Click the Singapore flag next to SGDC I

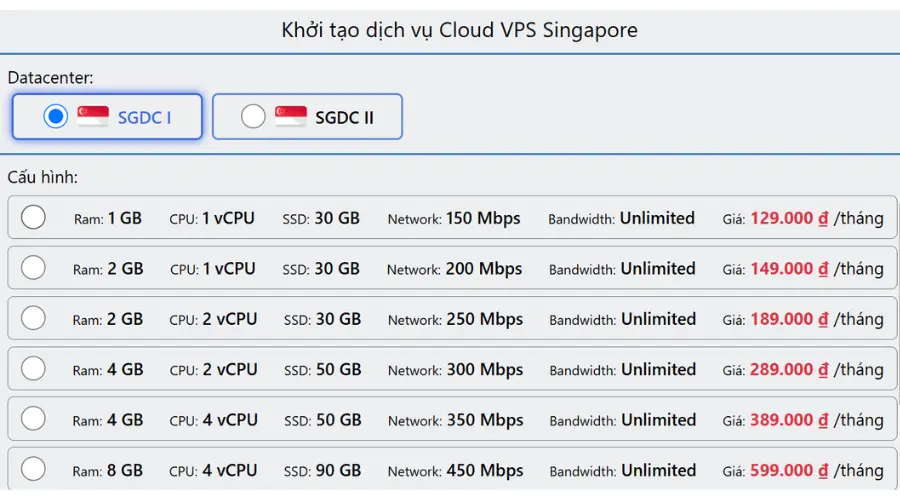(x=93, y=117)
